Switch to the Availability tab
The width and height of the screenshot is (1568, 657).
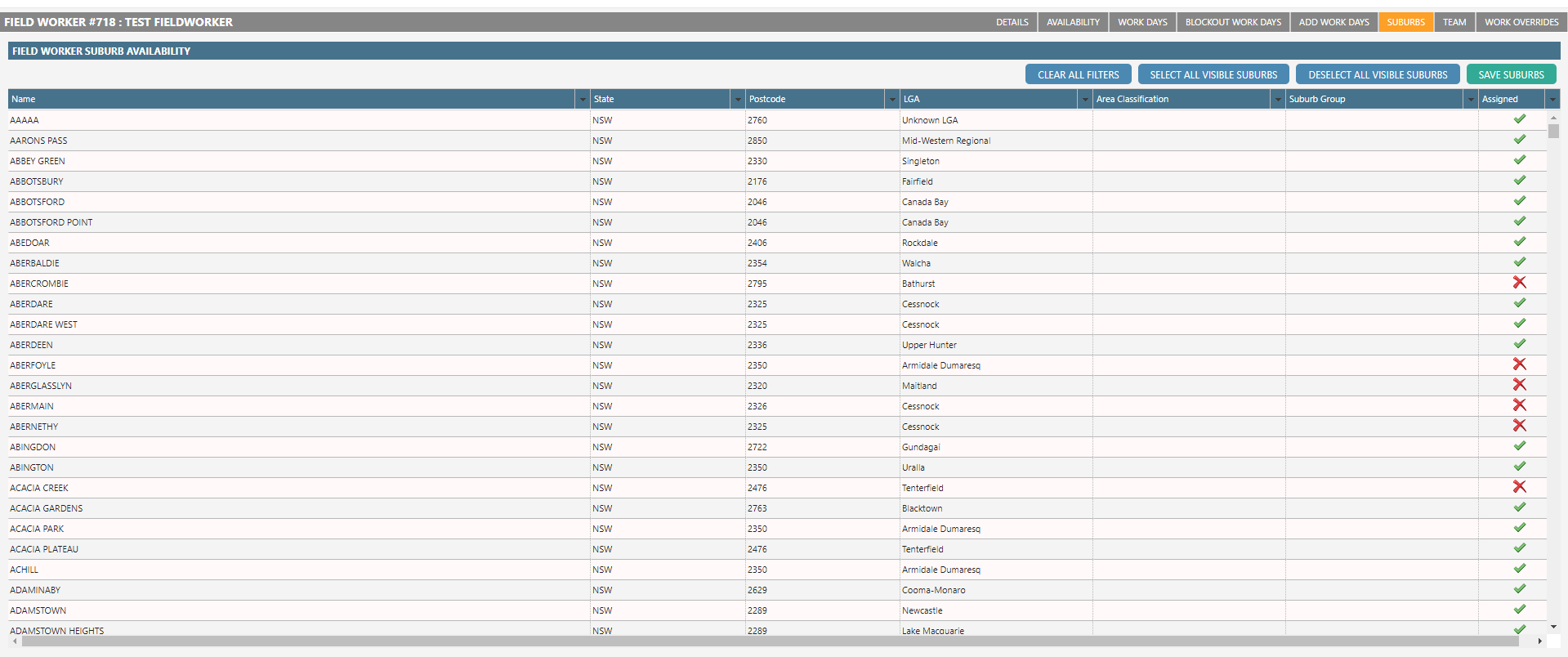[1073, 22]
